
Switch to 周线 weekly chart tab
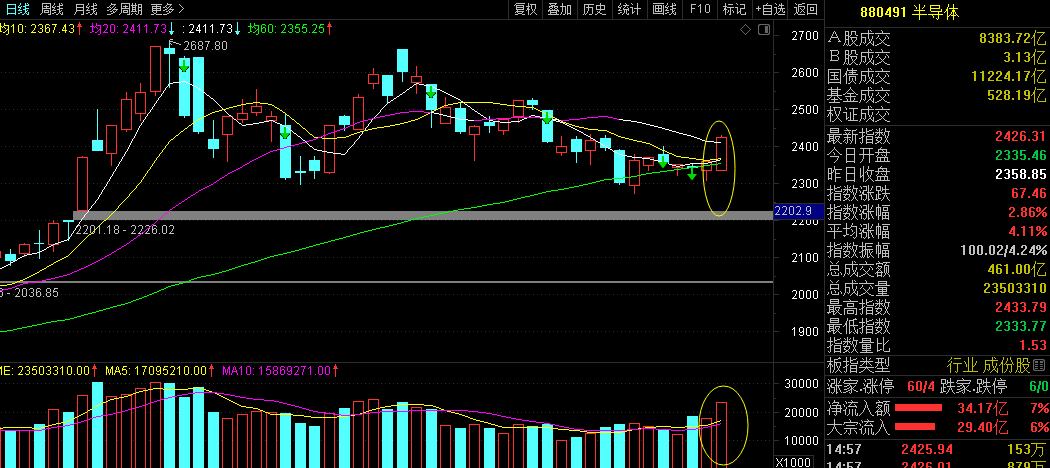[51, 9]
